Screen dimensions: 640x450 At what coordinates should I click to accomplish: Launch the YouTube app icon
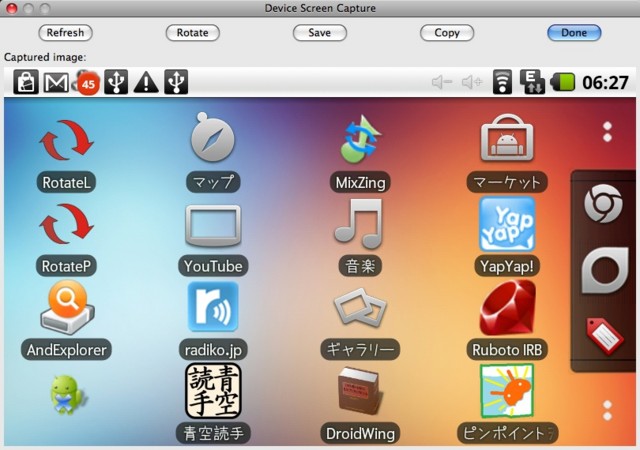(x=213, y=225)
